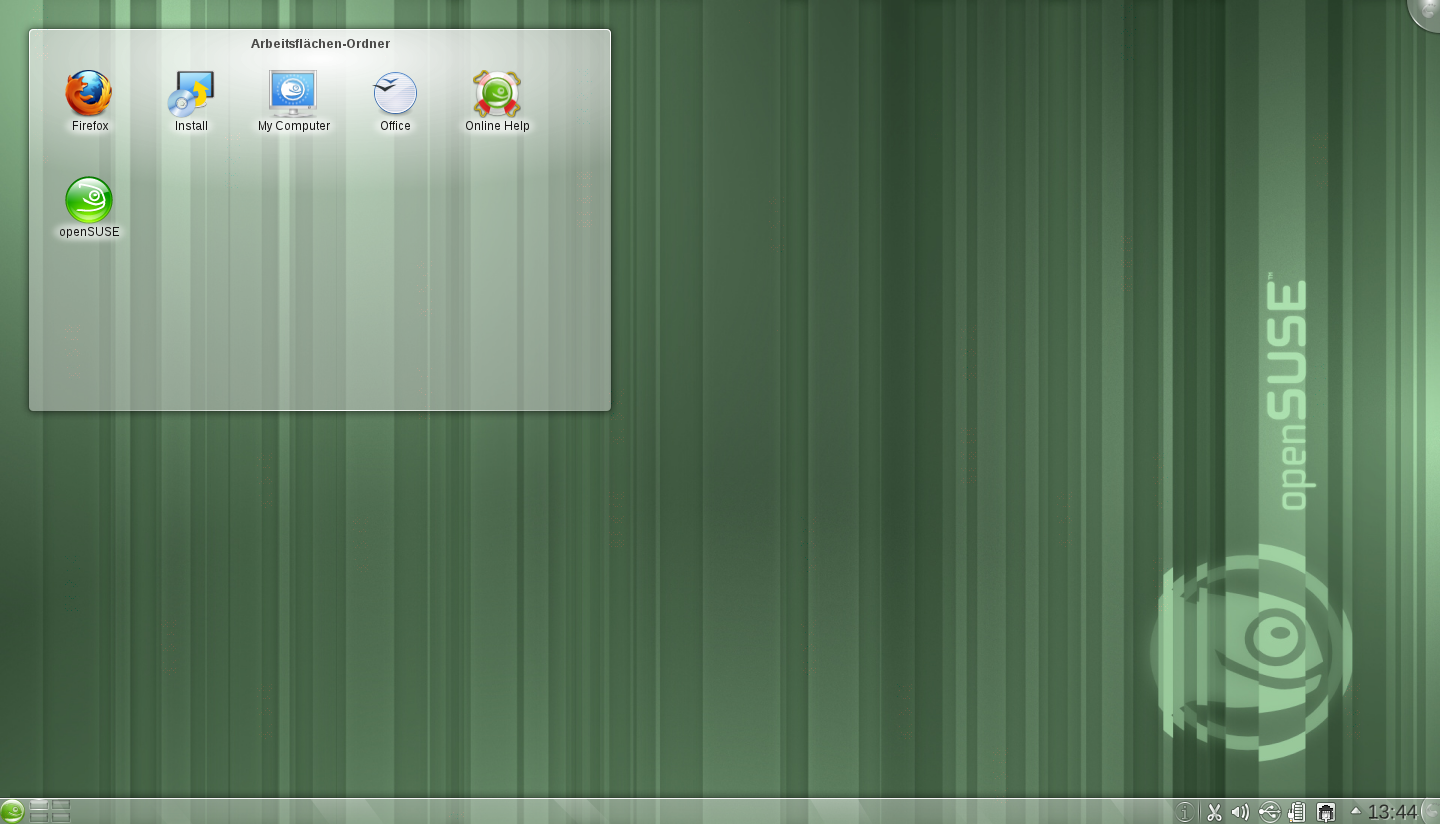The height and width of the screenshot is (824, 1440).
Task: Open the Kickoff application launcher menu
Action: tap(12, 811)
